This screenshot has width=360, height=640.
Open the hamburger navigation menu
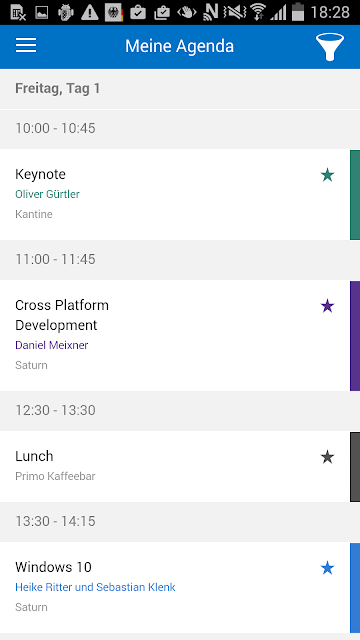coord(26,45)
